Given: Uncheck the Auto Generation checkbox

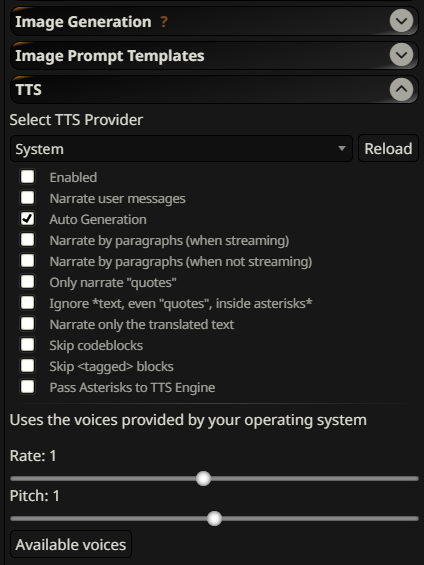Looking at the screenshot, I should (28, 219).
